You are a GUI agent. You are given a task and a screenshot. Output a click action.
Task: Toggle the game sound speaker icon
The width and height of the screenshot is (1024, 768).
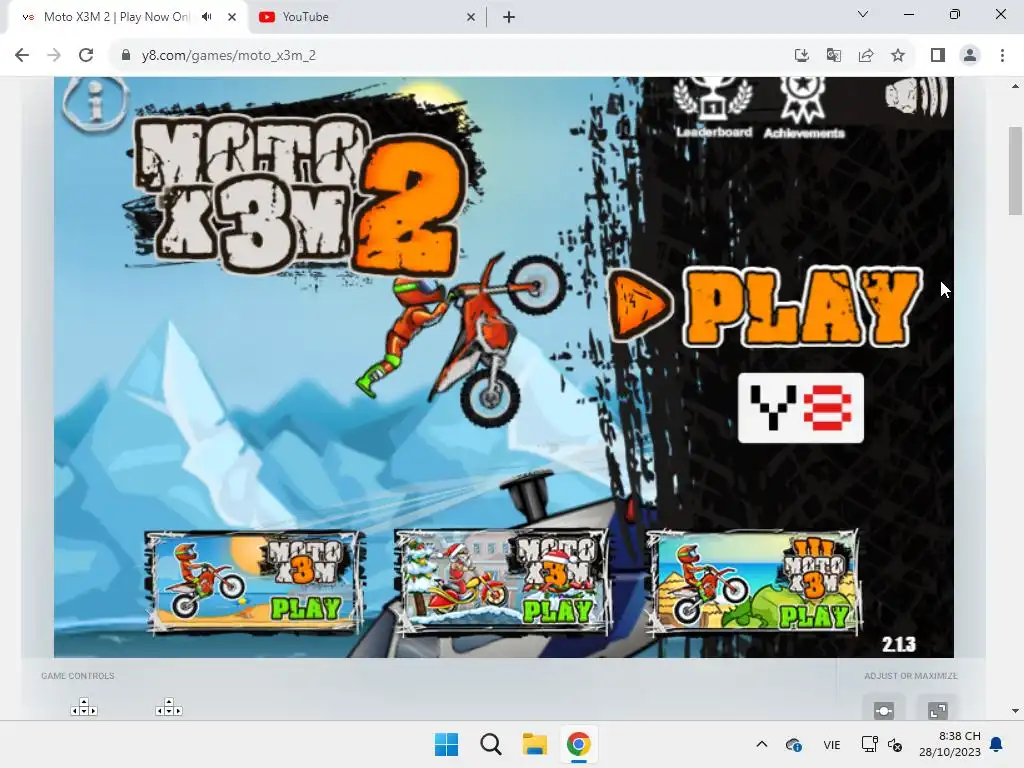point(916,97)
